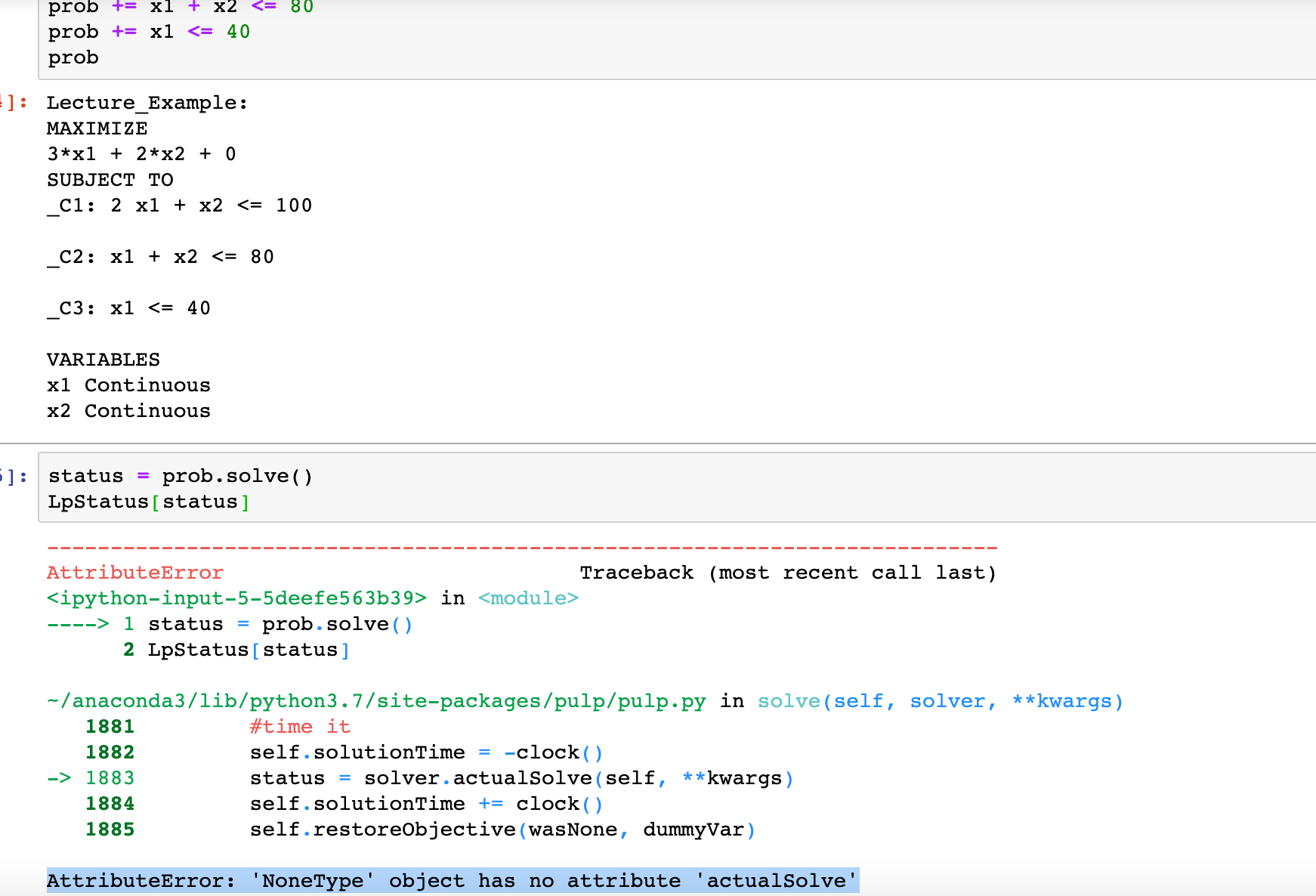Screen dimensions: 1316x896
Task: Click line 1883 'solver.actualSolve(self, **kwargs)'
Action: [579, 778]
